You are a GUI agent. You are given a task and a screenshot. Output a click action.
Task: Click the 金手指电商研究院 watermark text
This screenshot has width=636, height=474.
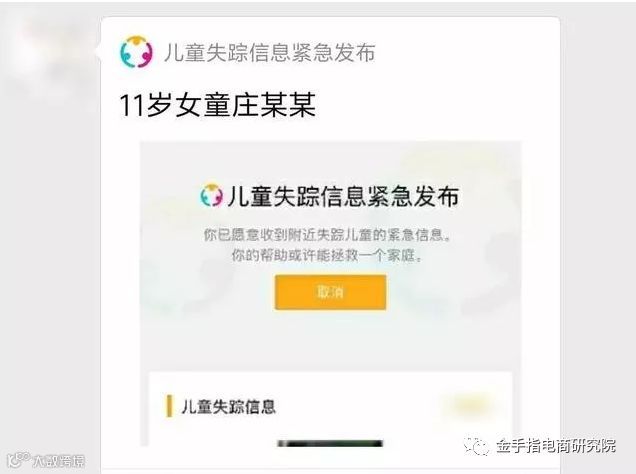tap(556, 446)
